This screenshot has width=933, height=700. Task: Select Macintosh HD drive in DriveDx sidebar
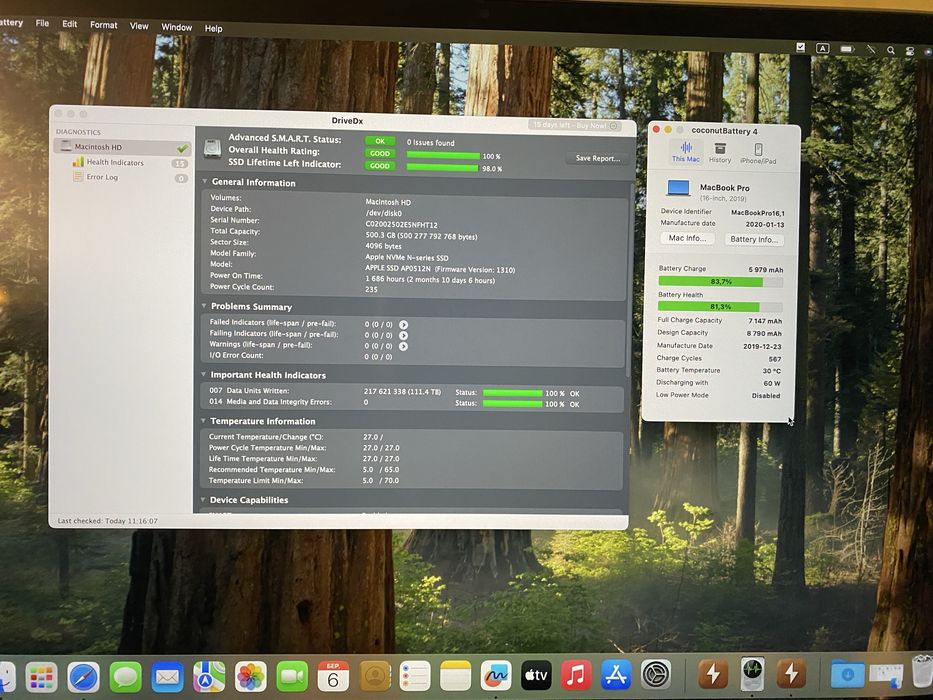[123, 146]
